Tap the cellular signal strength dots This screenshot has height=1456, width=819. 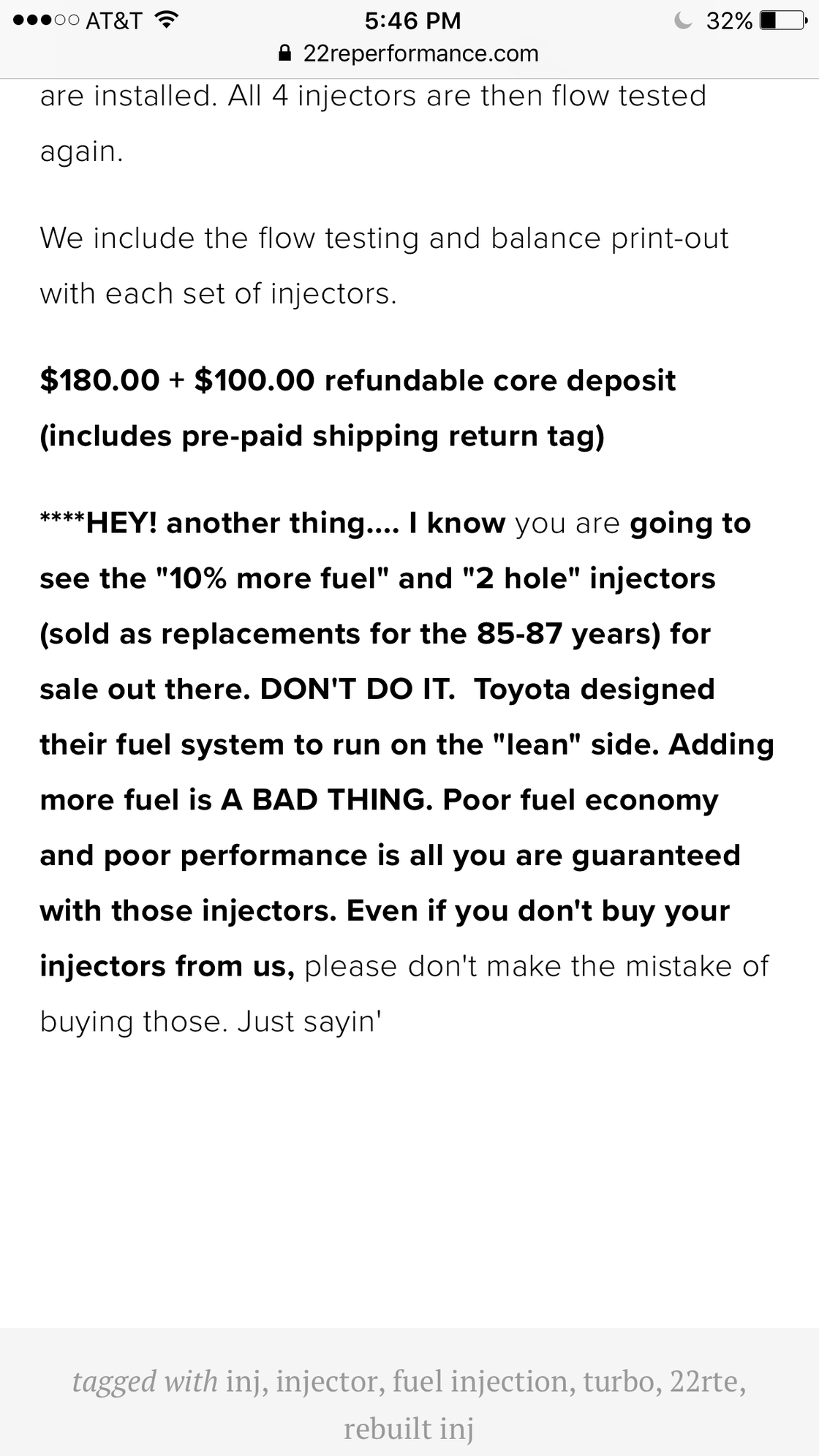pos(46,20)
